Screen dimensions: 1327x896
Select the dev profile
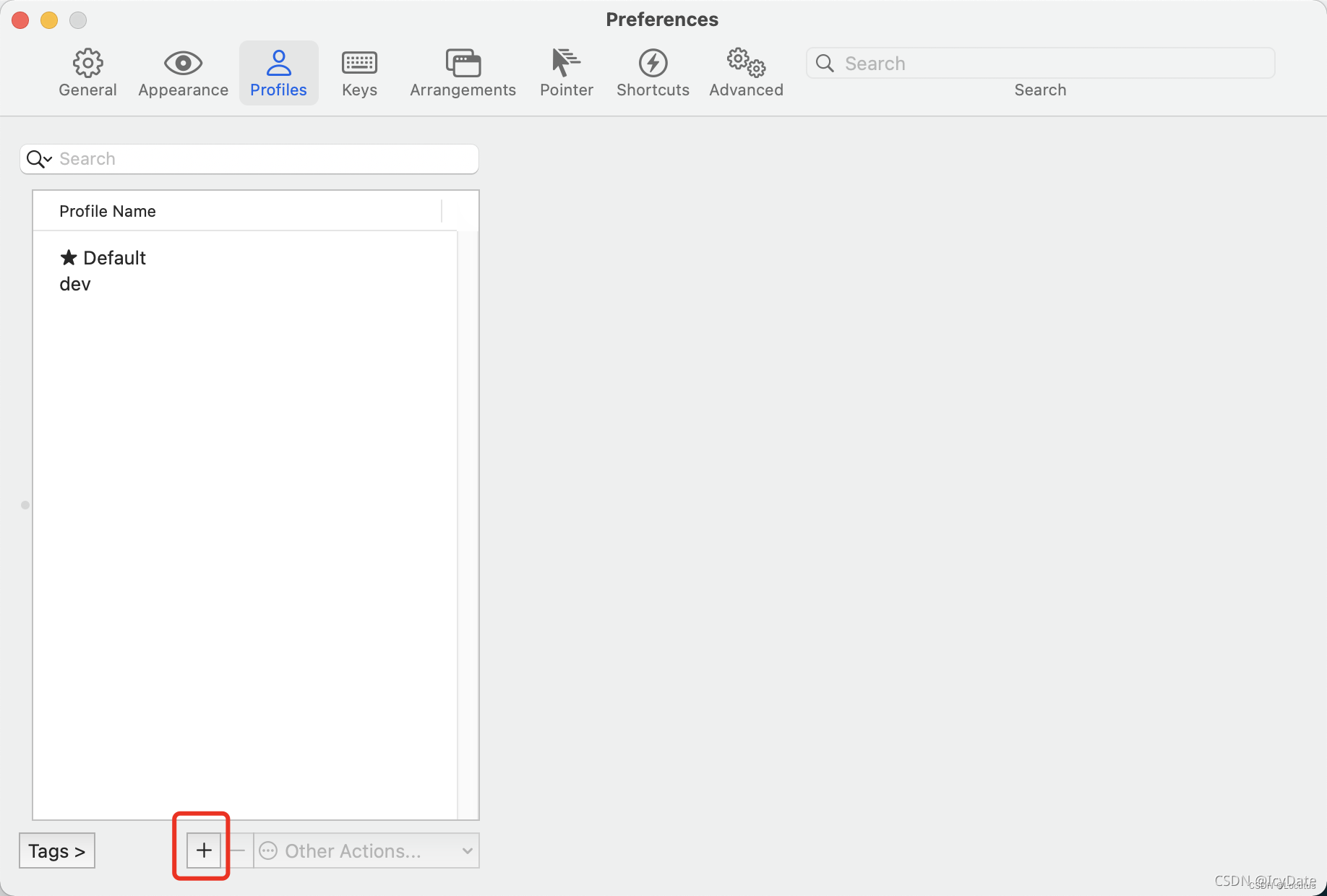[x=245, y=284]
